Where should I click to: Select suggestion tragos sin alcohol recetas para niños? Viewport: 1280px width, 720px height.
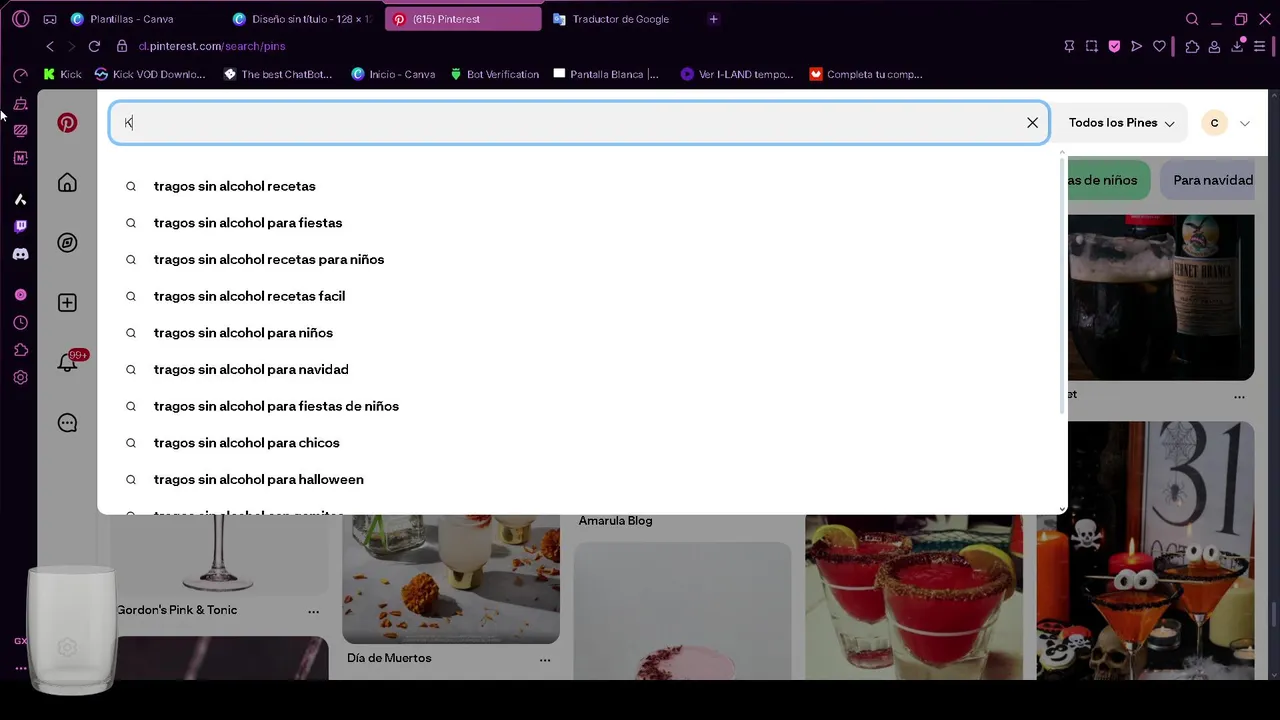click(x=269, y=259)
